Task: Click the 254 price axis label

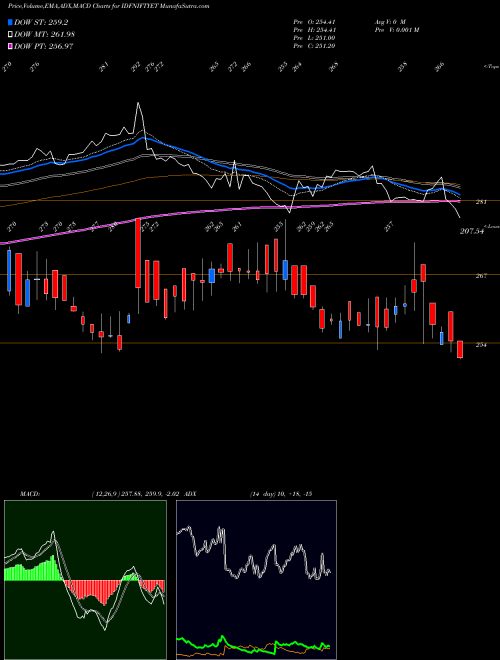Action: coord(481,345)
